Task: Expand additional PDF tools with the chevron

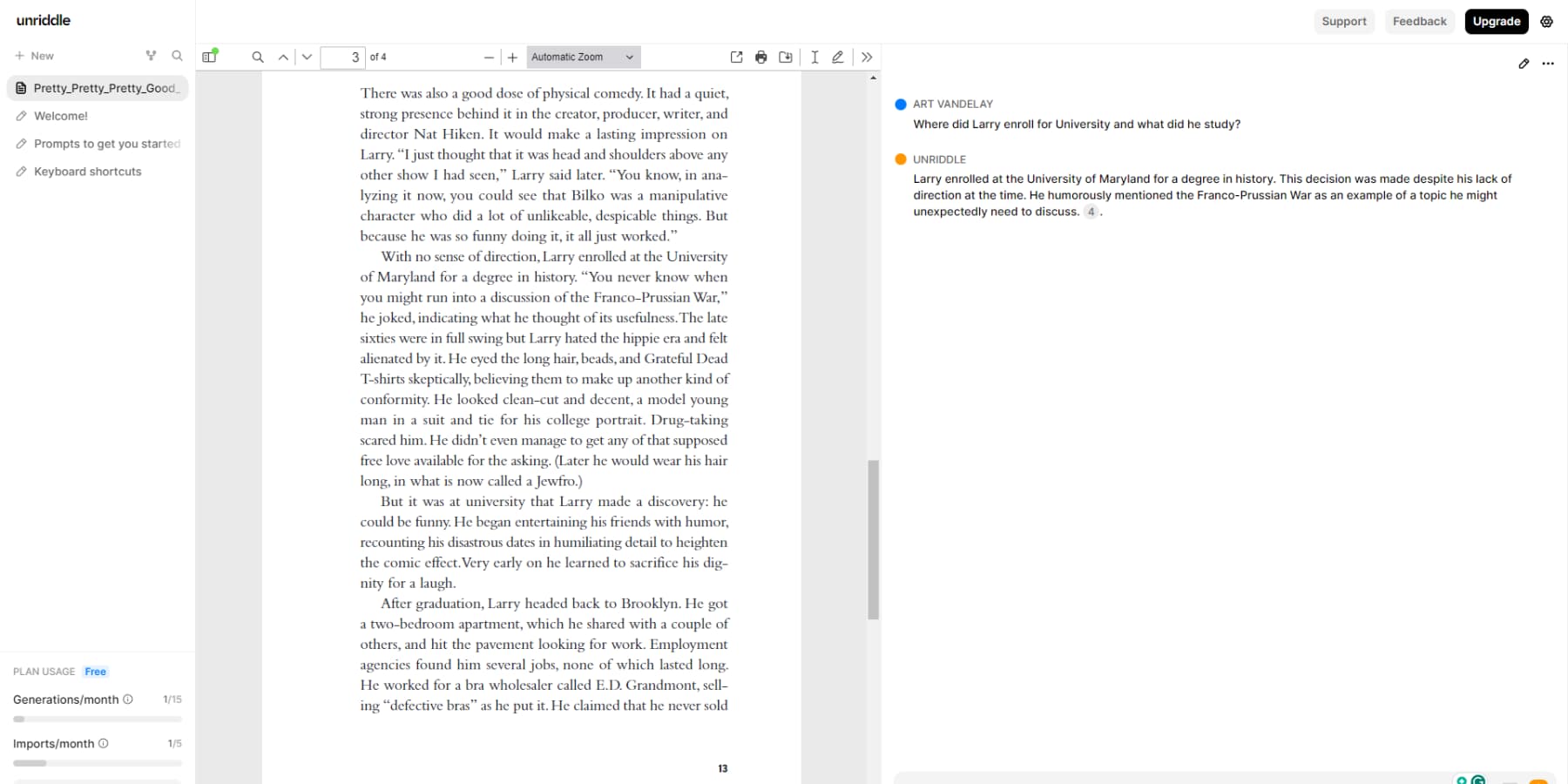Action: 867,57
